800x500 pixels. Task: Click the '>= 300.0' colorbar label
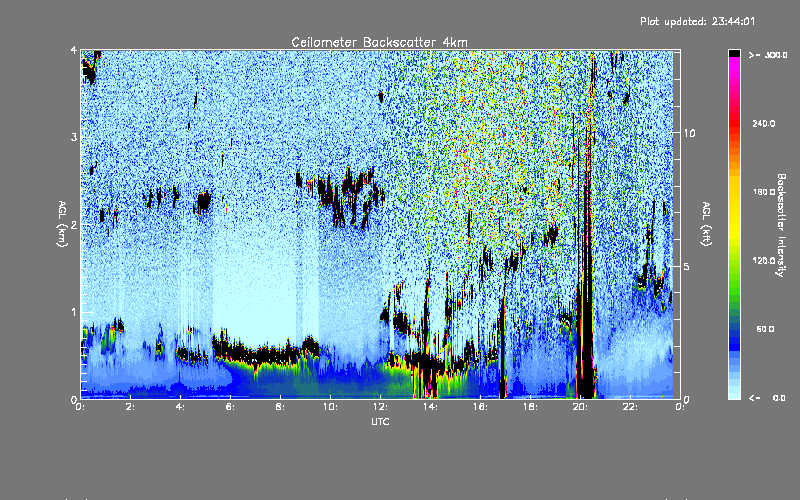pyautogui.click(x=768, y=55)
